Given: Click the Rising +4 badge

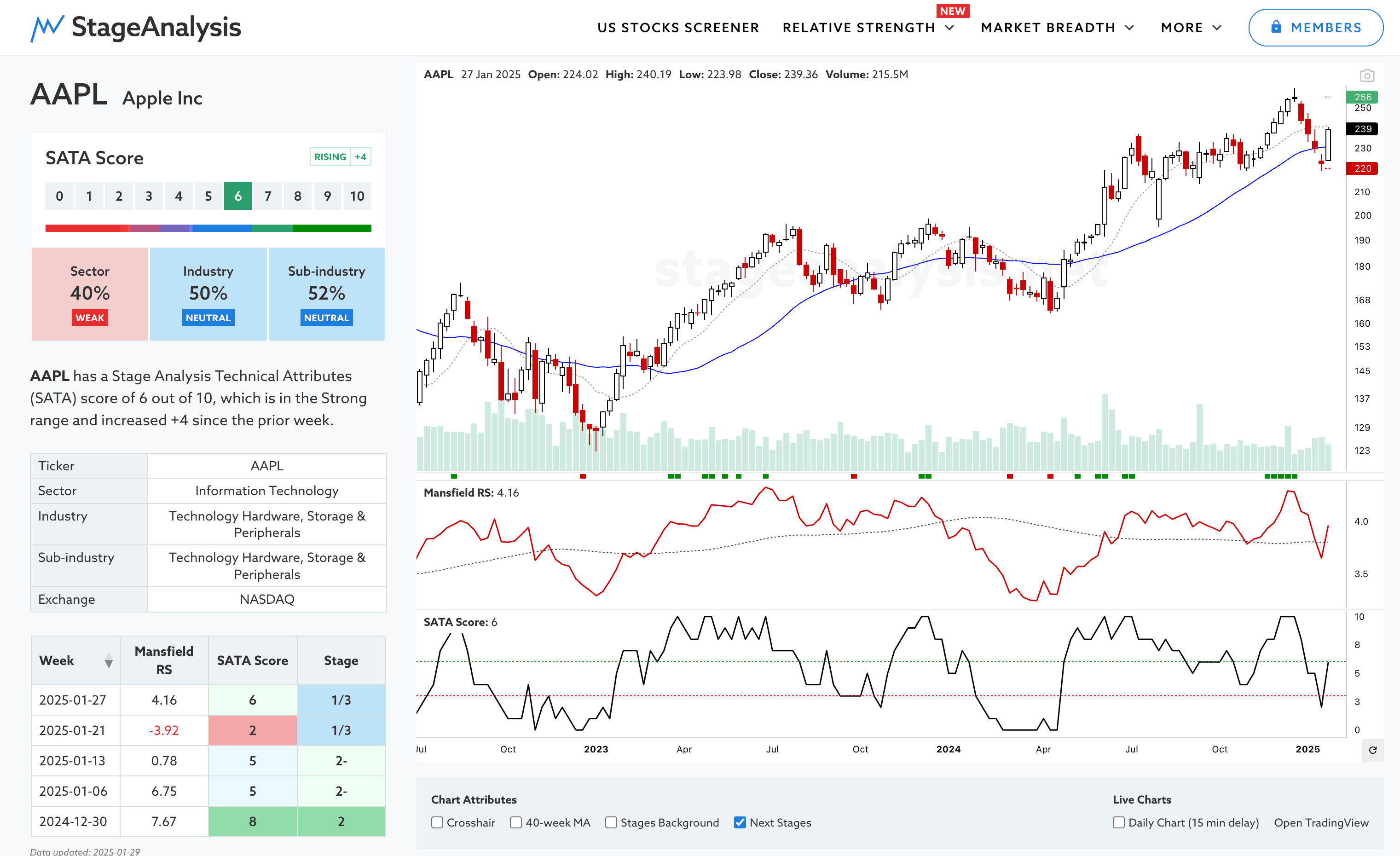Looking at the screenshot, I should (341, 157).
